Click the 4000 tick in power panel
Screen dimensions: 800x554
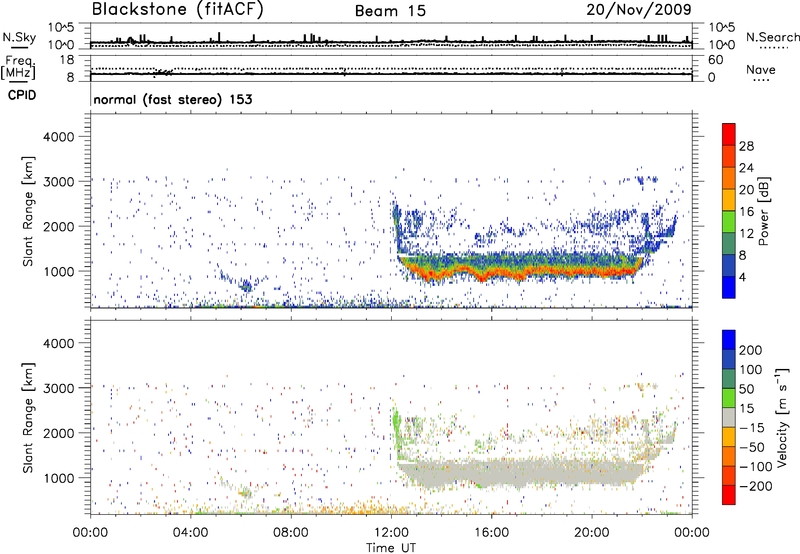[59, 137]
